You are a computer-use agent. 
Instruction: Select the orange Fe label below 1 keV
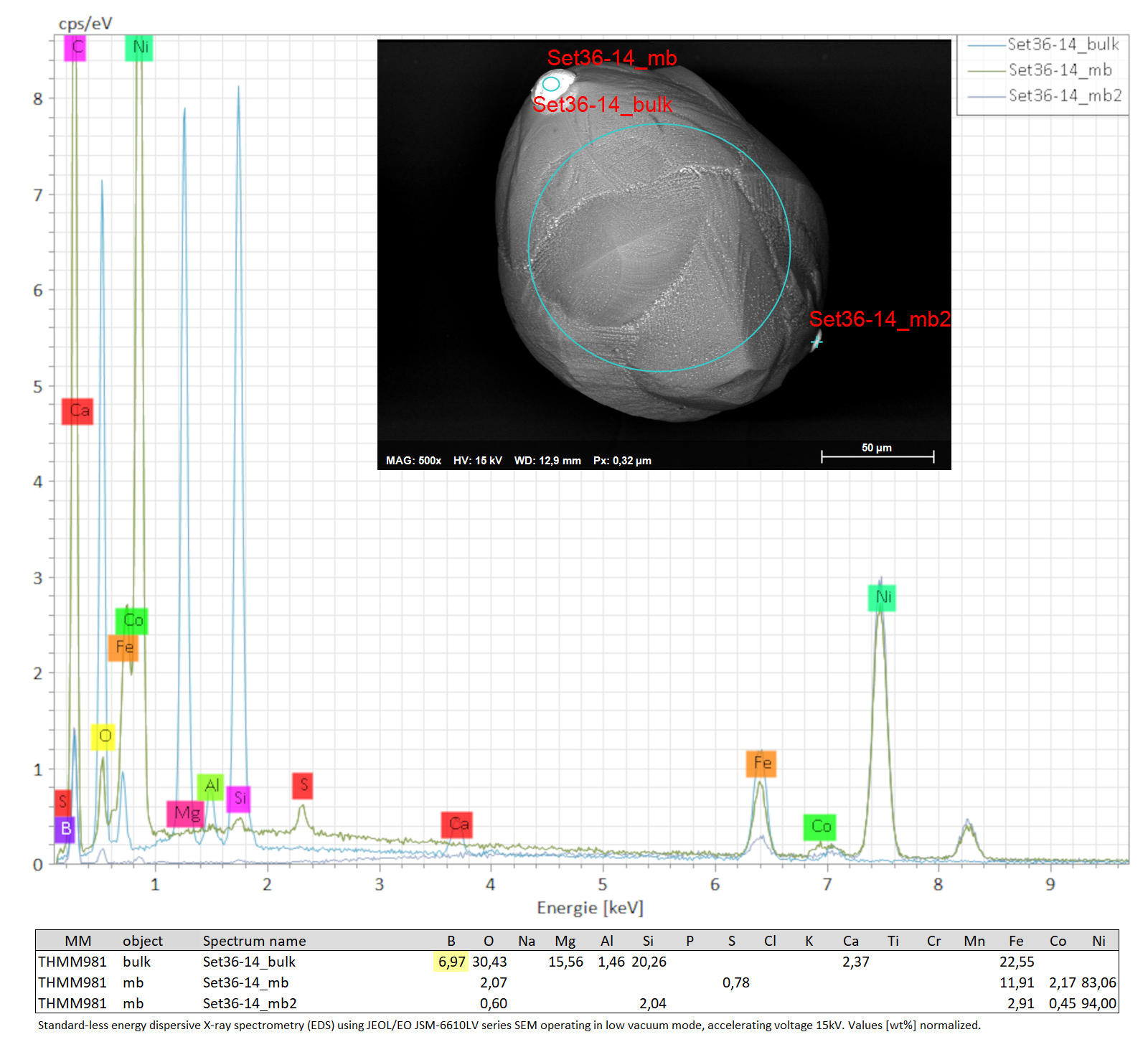coord(123,647)
